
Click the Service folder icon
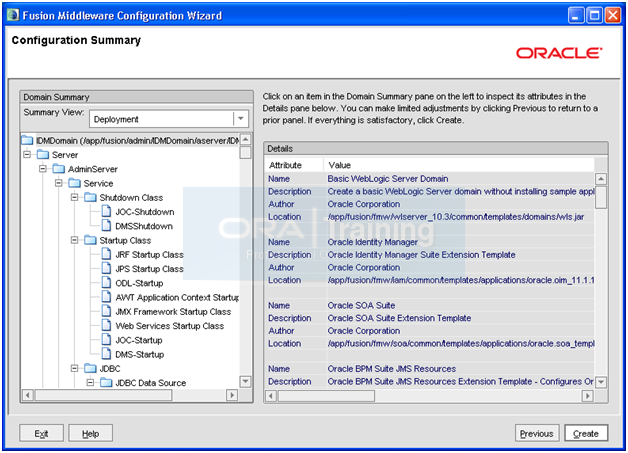pyautogui.click(x=74, y=183)
